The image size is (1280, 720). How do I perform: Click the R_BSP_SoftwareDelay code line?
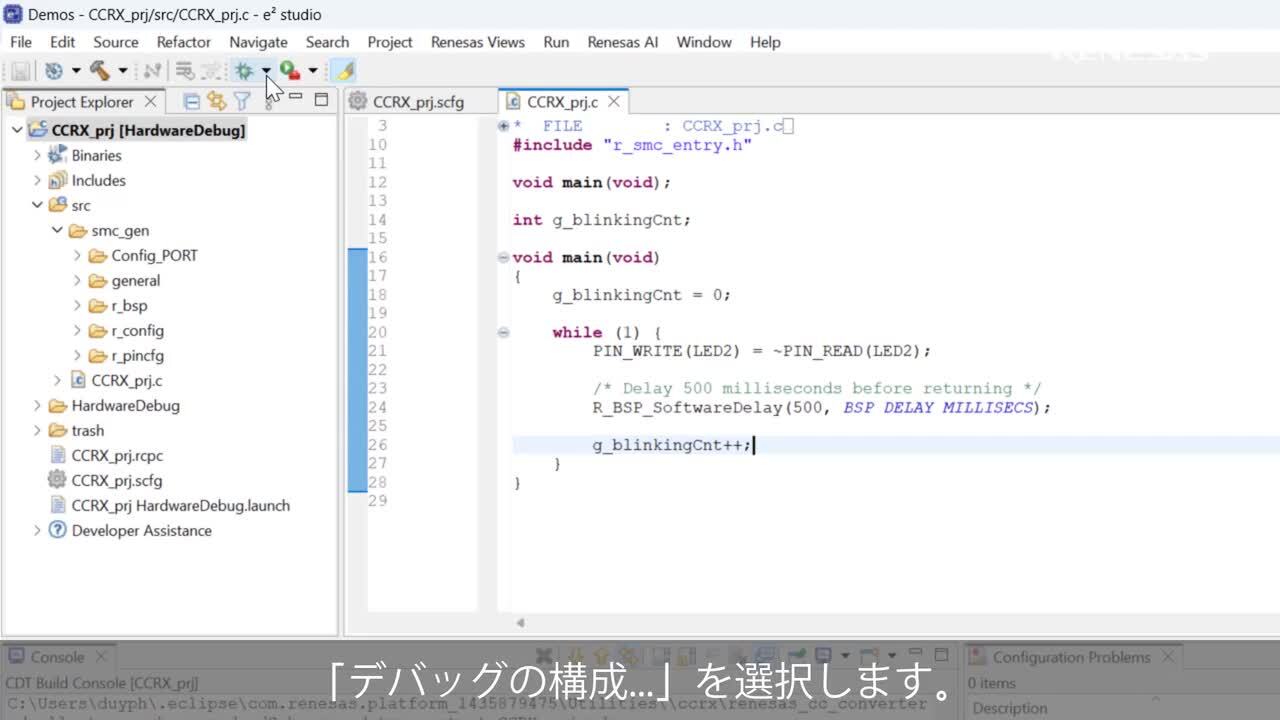822,408
